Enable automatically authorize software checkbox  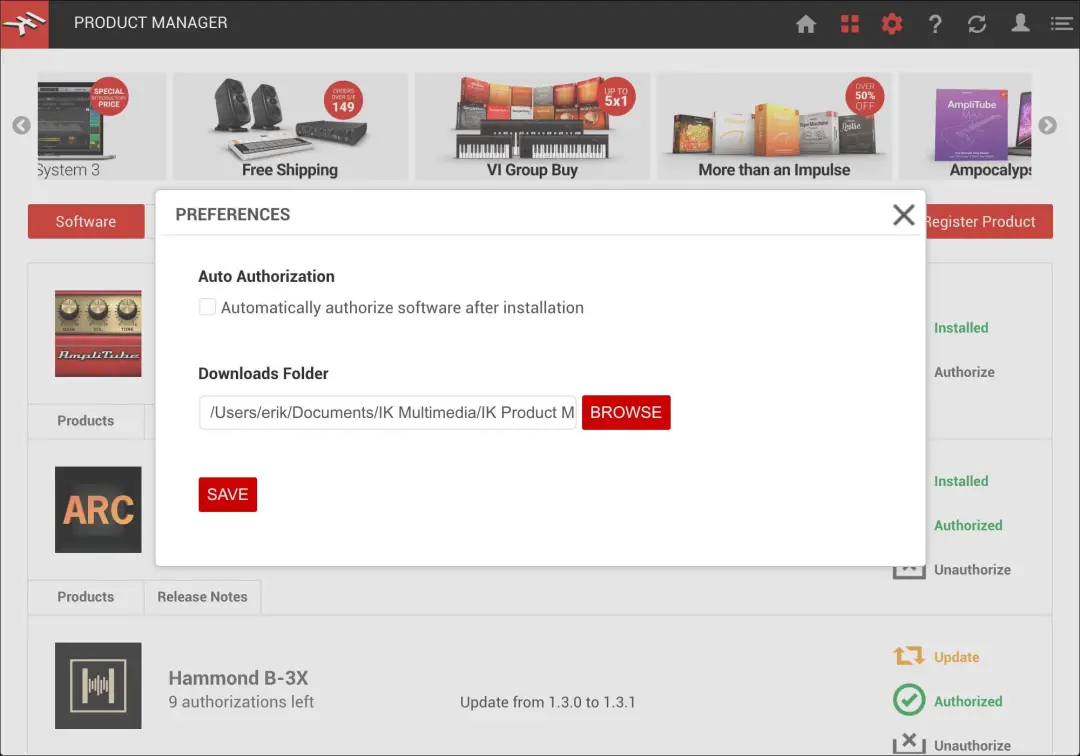207,306
